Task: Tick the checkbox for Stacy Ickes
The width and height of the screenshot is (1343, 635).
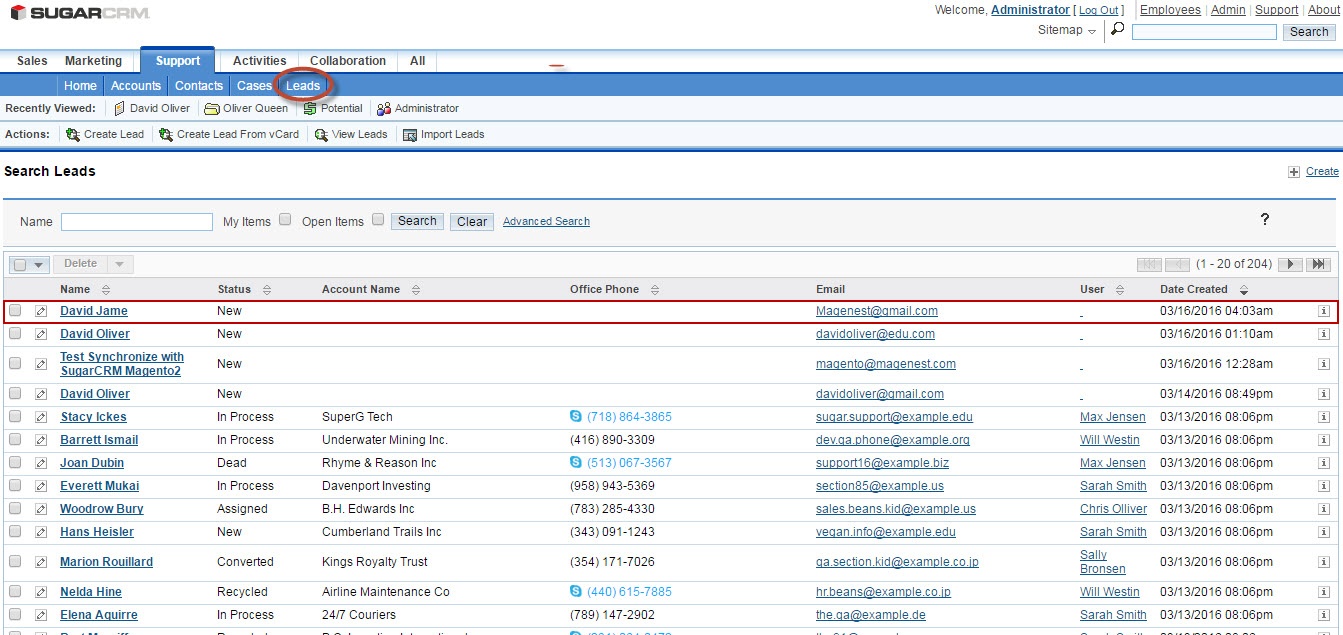Action: pos(15,416)
